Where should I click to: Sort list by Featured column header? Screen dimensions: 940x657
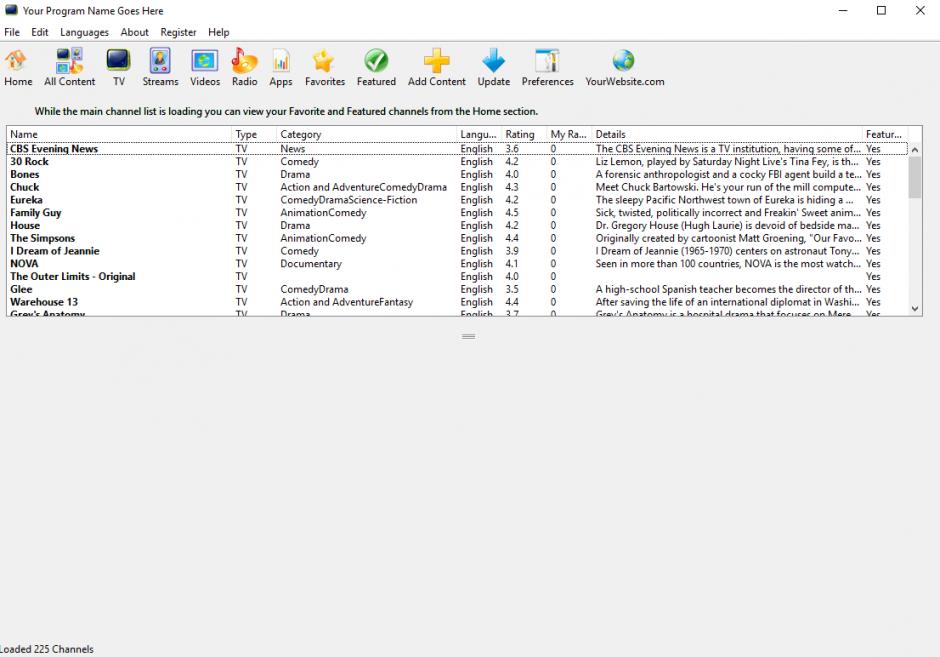click(x=885, y=134)
